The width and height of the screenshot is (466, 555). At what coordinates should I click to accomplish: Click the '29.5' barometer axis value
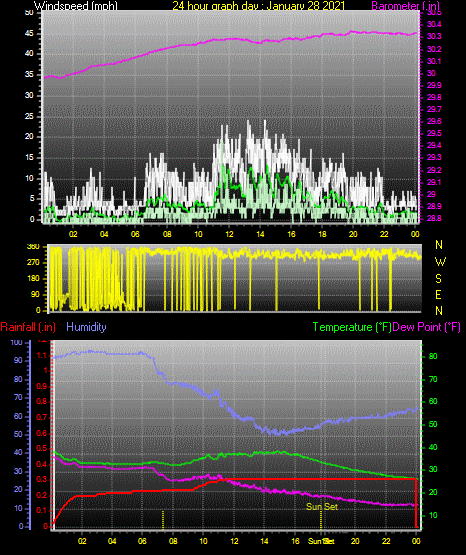[434, 133]
